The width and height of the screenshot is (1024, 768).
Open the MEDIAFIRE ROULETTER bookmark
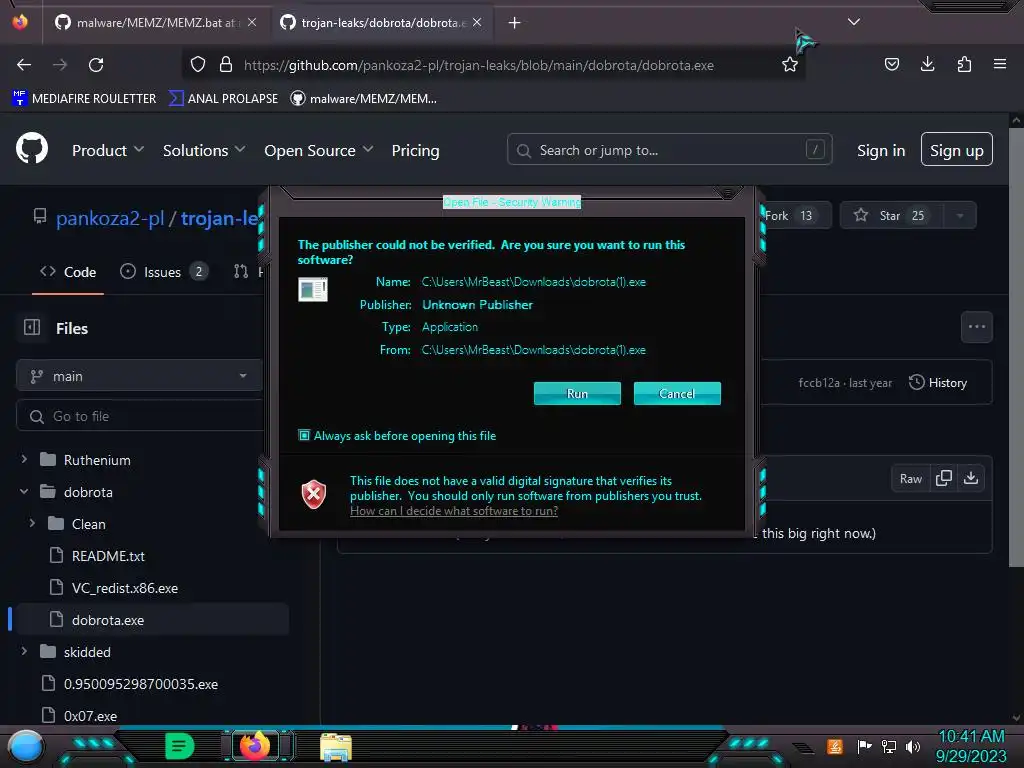point(84,99)
